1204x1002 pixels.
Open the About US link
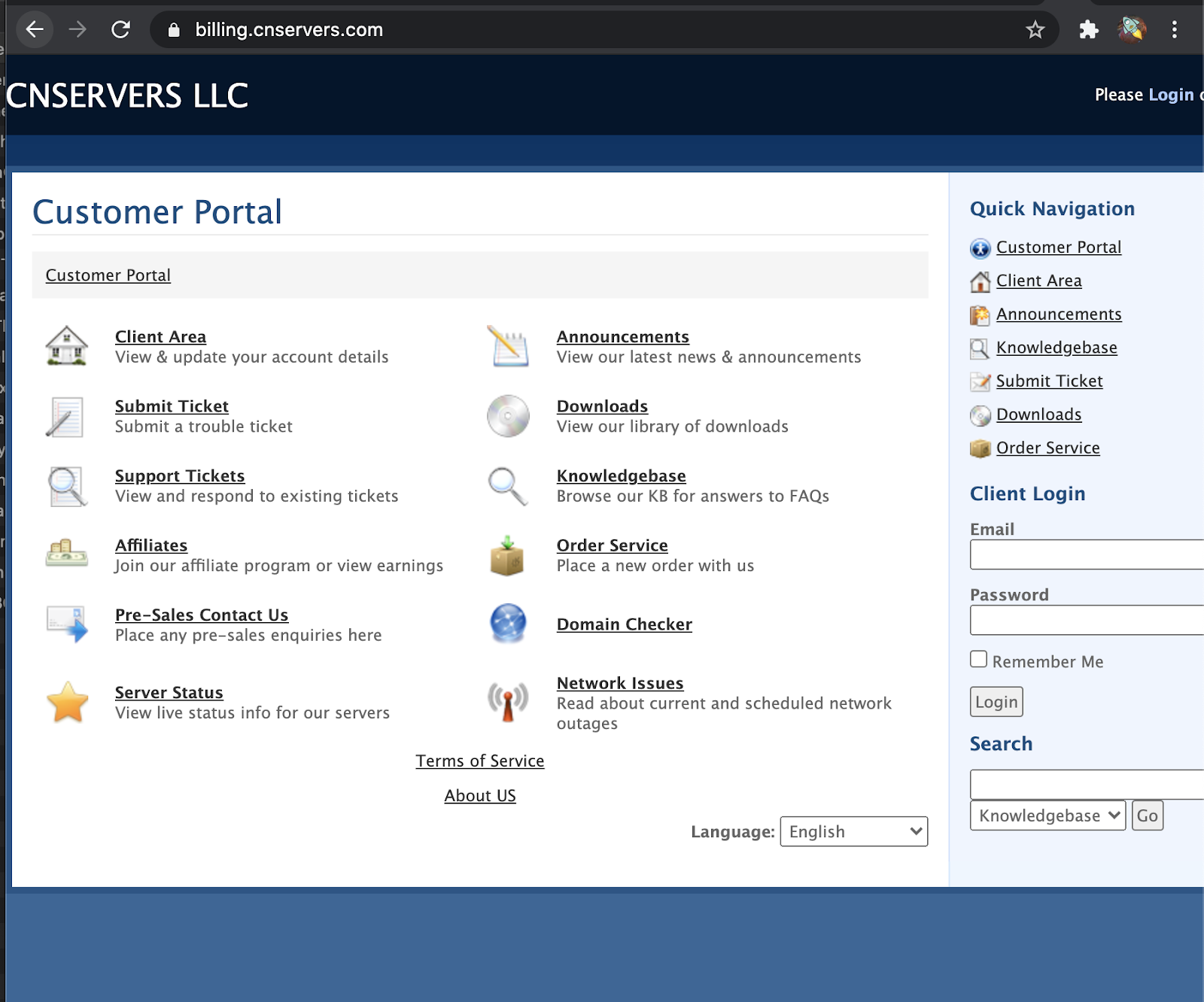(x=480, y=796)
